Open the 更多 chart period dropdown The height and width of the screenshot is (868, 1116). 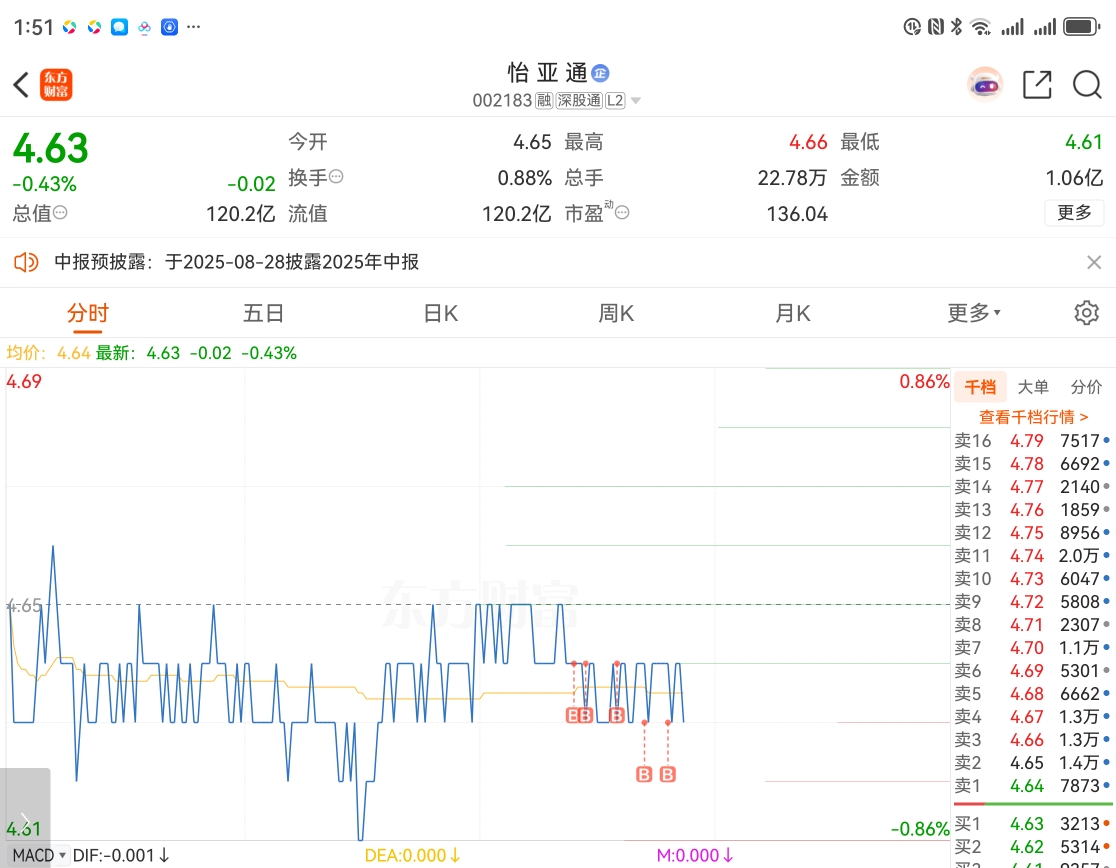(974, 313)
